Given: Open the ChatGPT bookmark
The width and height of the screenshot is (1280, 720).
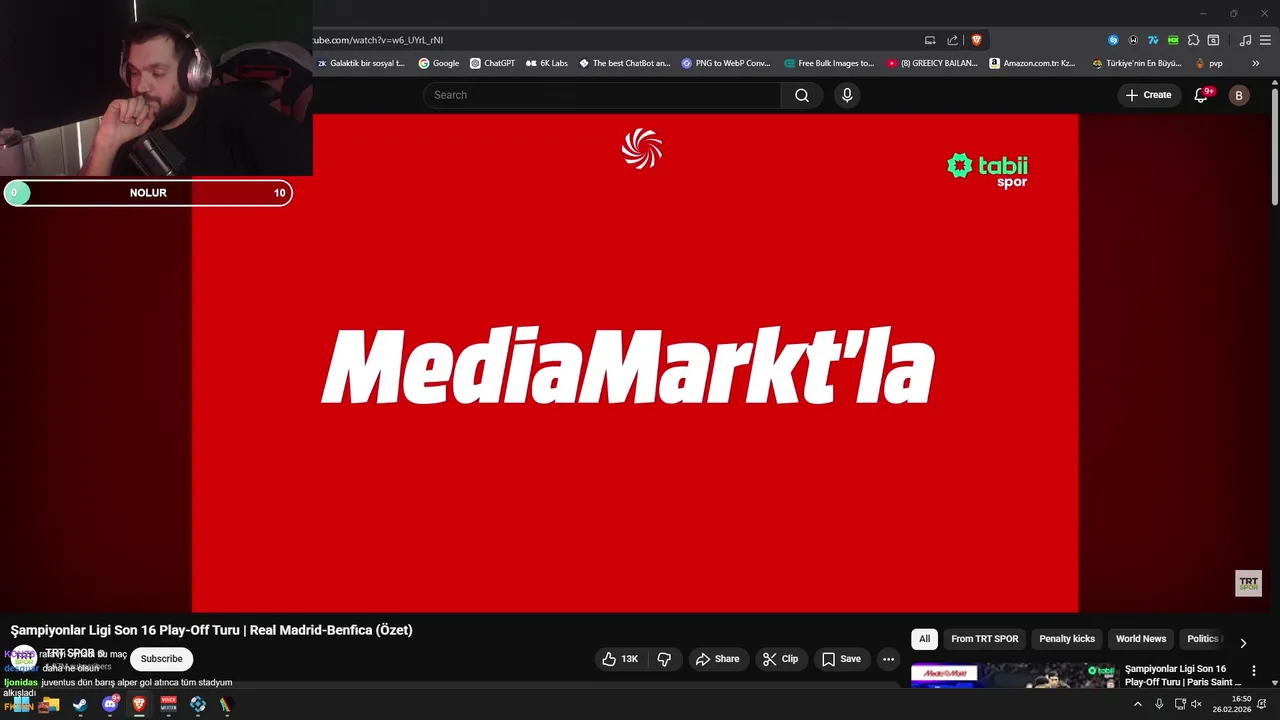Looking at the screenshot, I should tap(493, 63).
